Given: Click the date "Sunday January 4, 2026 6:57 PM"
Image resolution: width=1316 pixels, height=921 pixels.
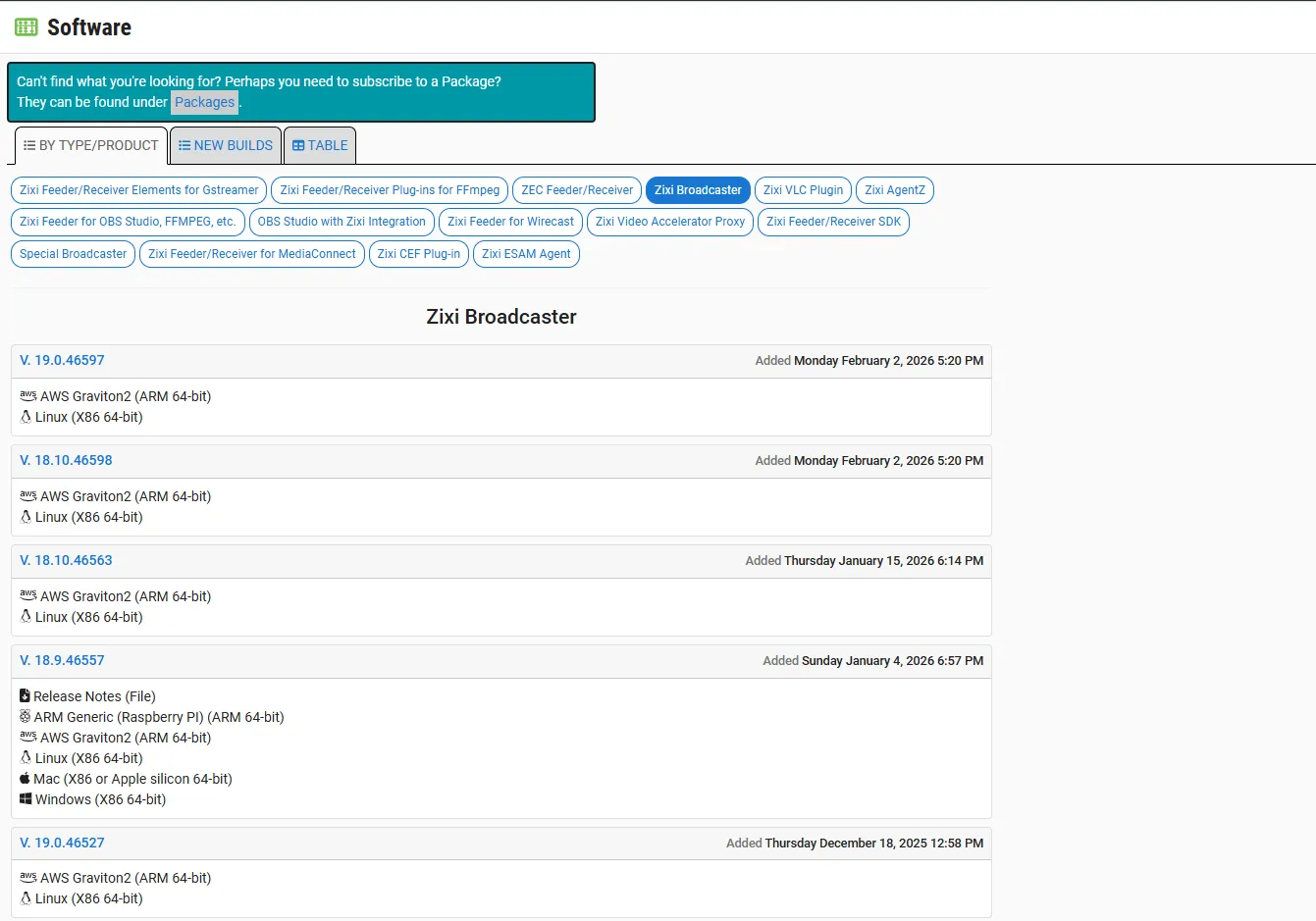Looking at the screenshot, I should click(x=892, y=661).
